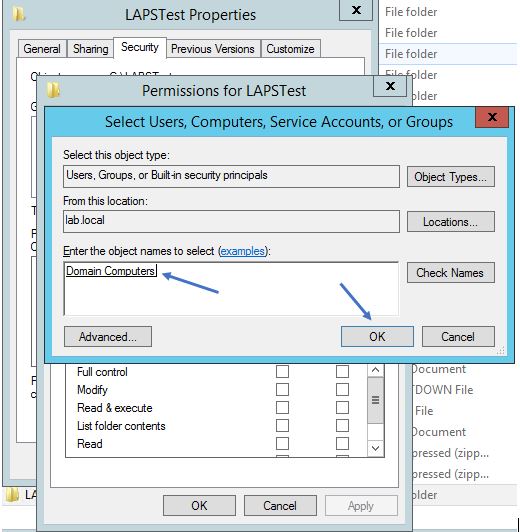
Task: Select the first File folder row in Explorer
Action: 448,12
